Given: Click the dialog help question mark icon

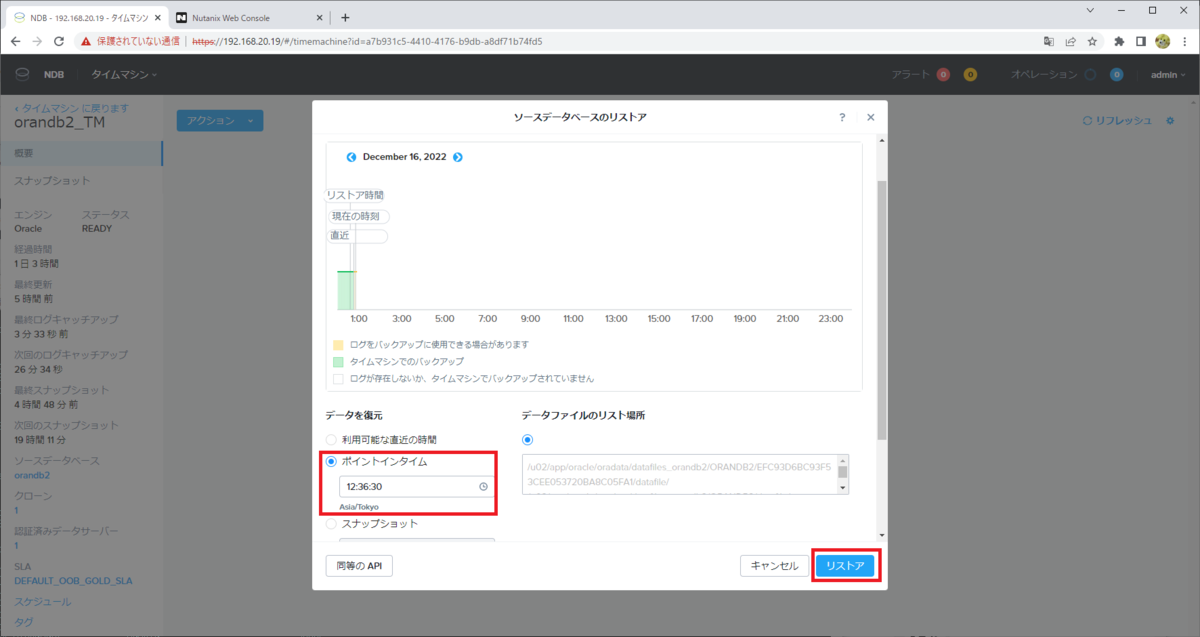Looking at the screenshot, I should 842,116.
